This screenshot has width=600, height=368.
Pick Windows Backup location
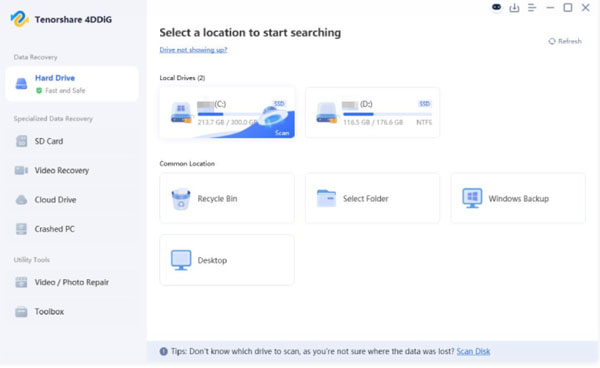[518, 198]
